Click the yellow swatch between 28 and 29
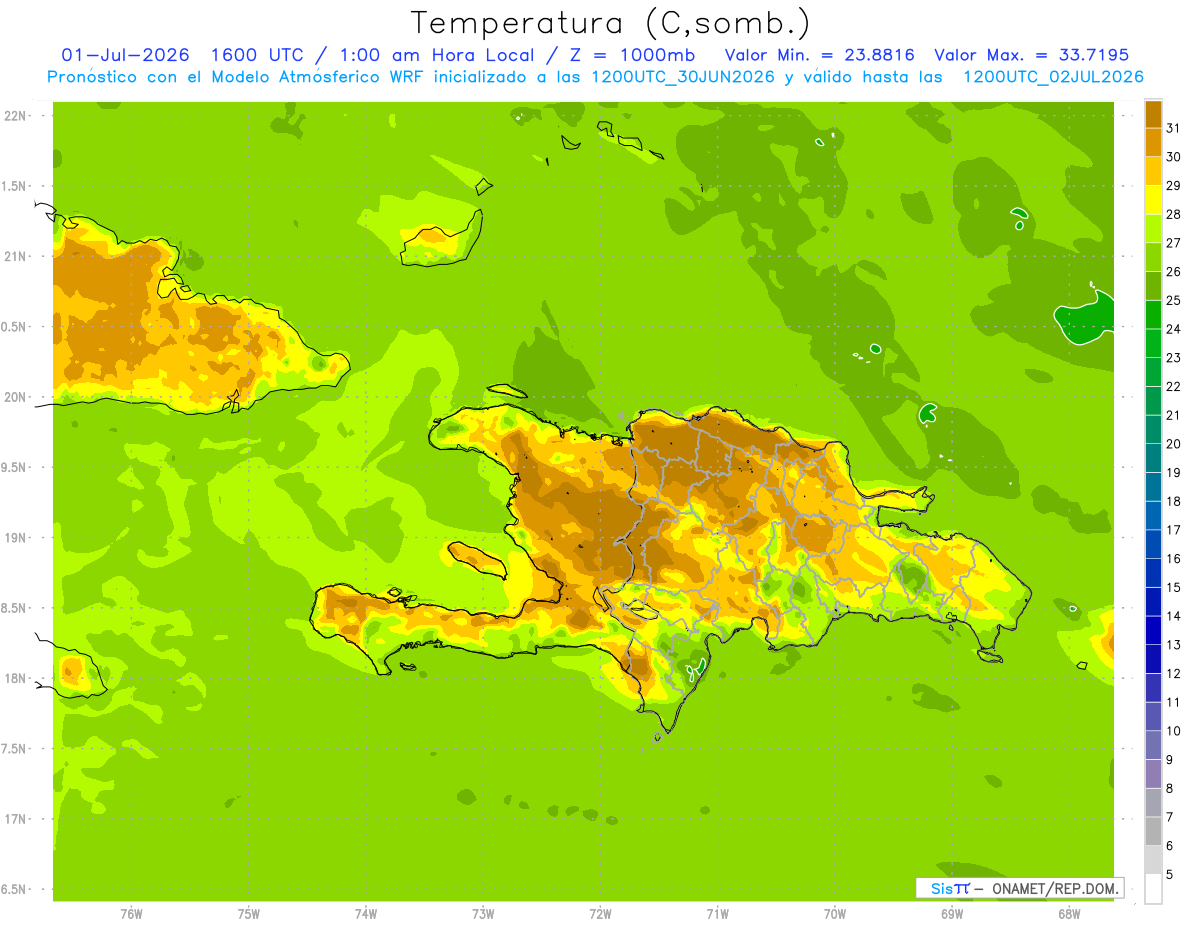 pyautogui.click(x=1153, y=200)
